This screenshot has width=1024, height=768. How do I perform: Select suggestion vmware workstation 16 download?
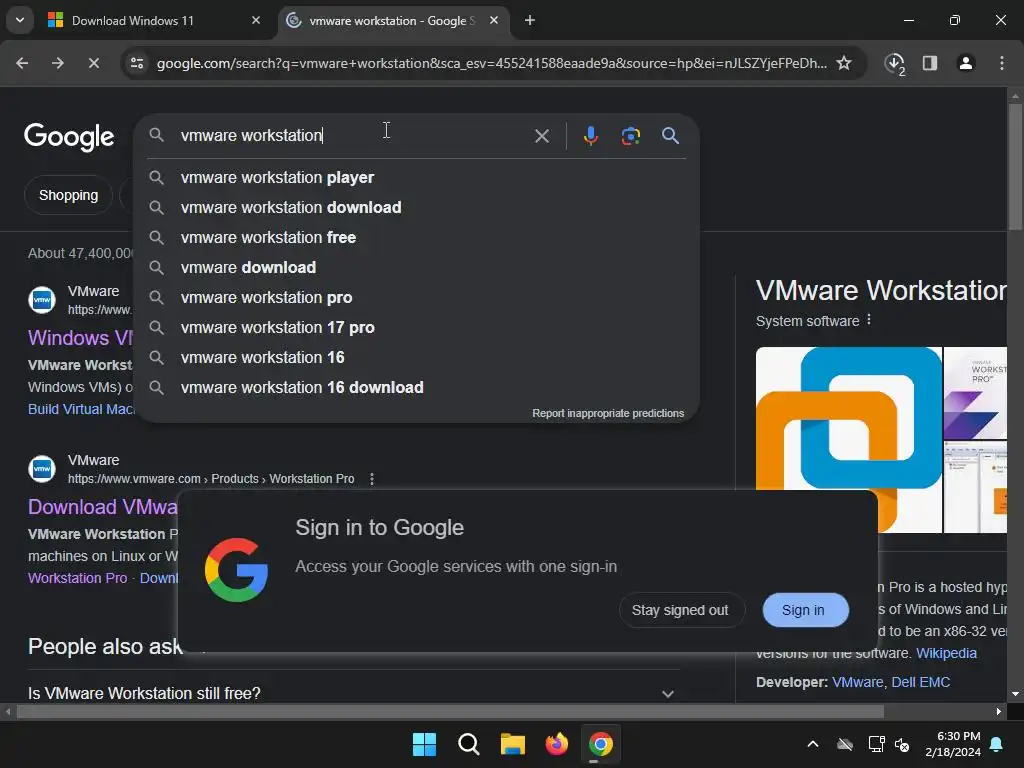(x=417, y=388)
